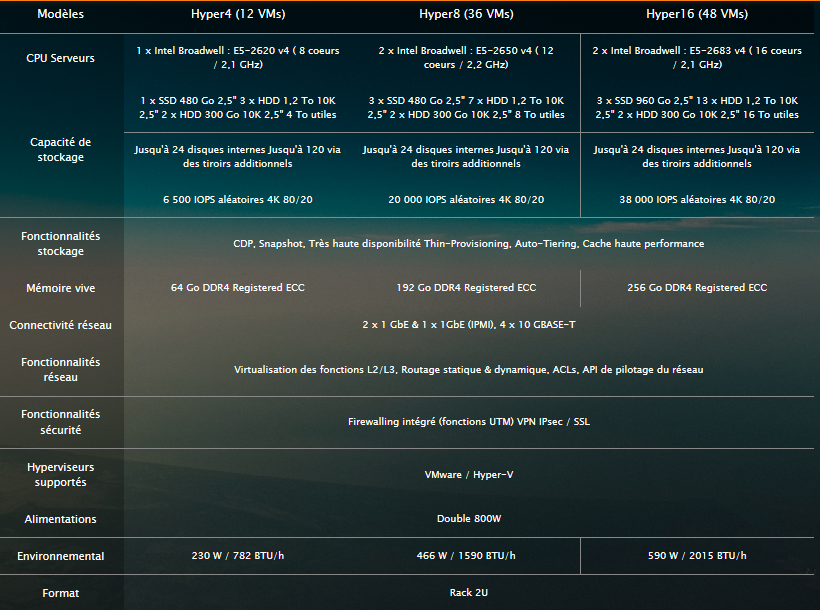Click '230 W / 782 BTU/h'

pyautogui.click(x=238, y=556)
